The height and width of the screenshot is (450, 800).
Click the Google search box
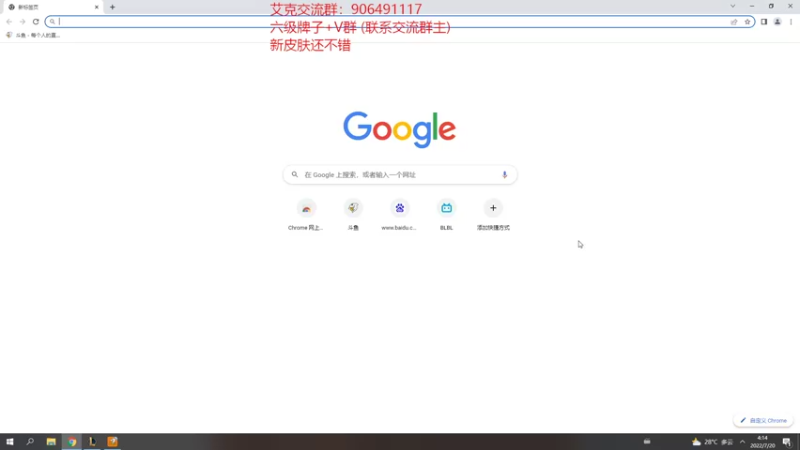400,174
